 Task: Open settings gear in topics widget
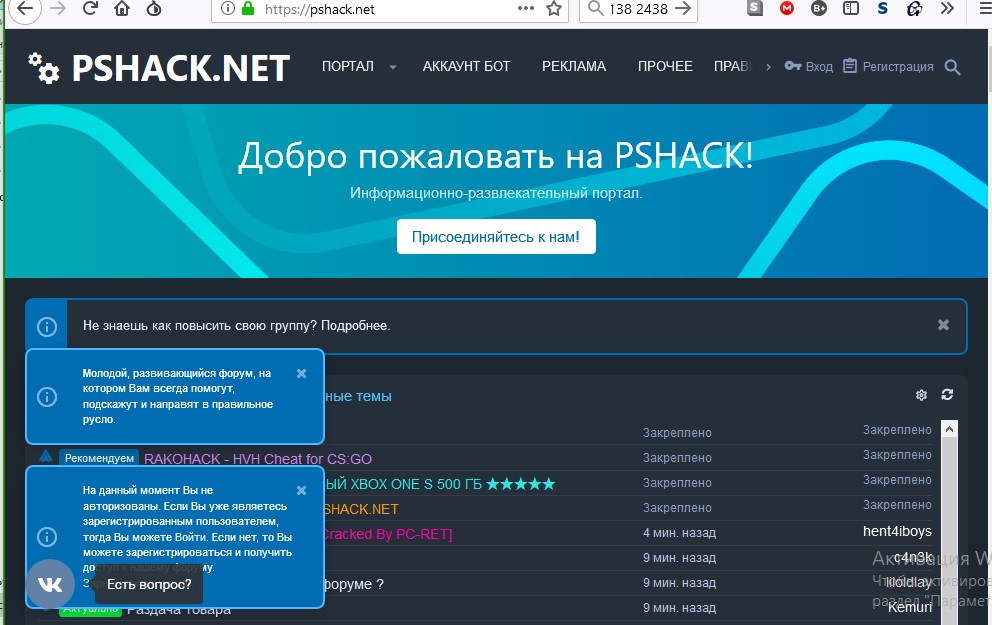(x=921, y=395)
